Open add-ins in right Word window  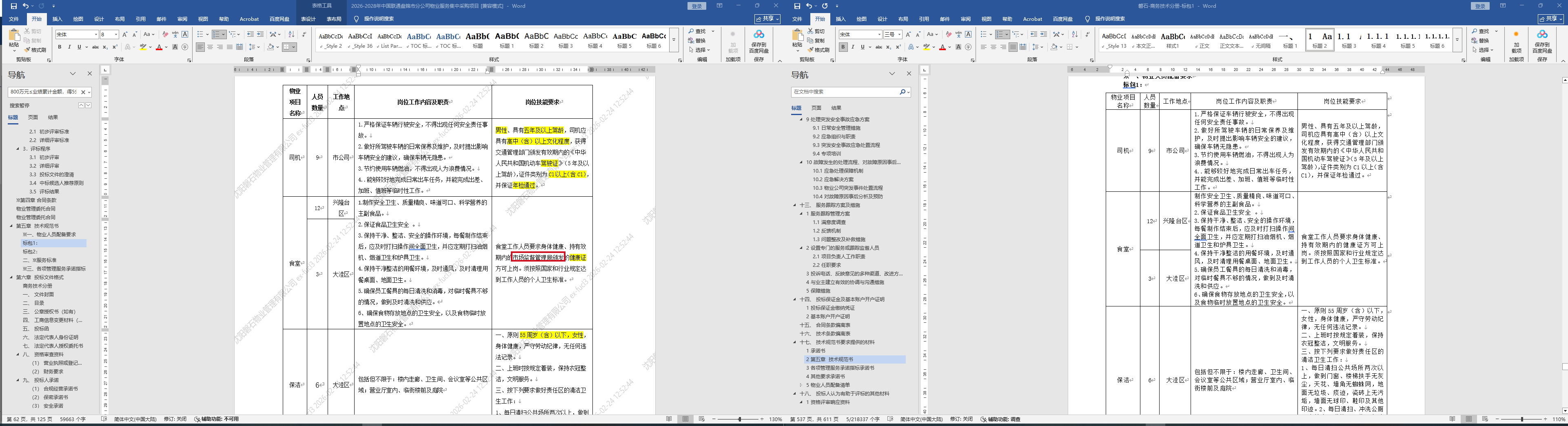pos(1516,42)
